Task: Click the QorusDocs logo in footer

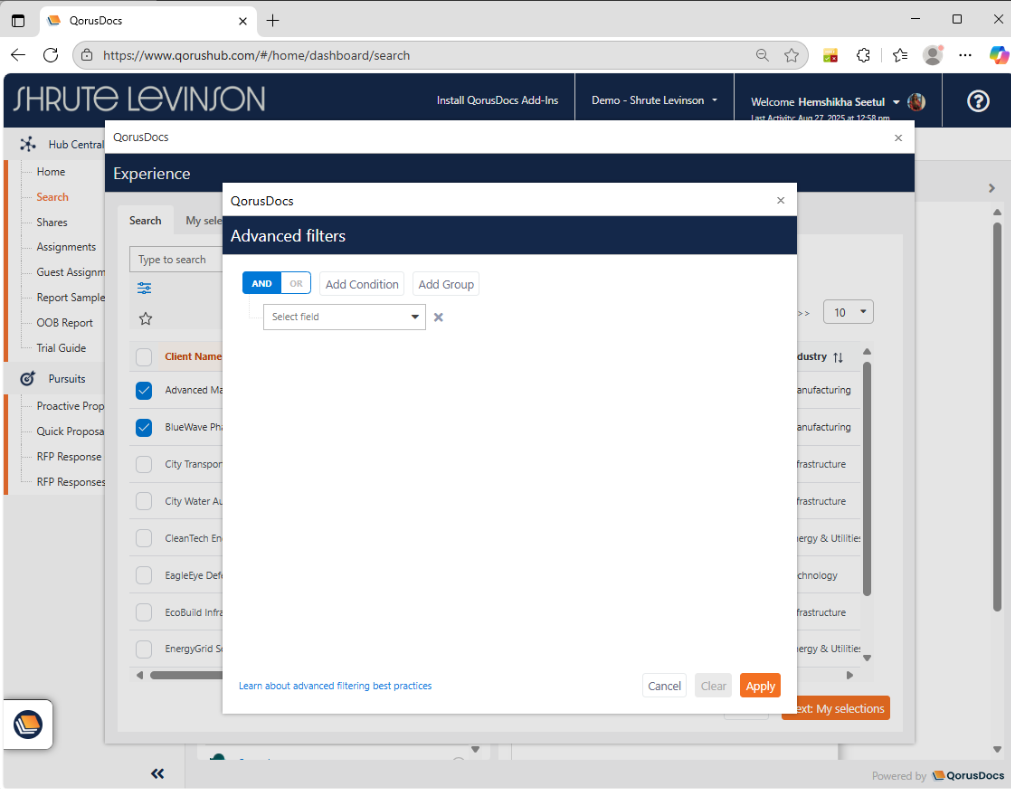Action: point(967,775)
